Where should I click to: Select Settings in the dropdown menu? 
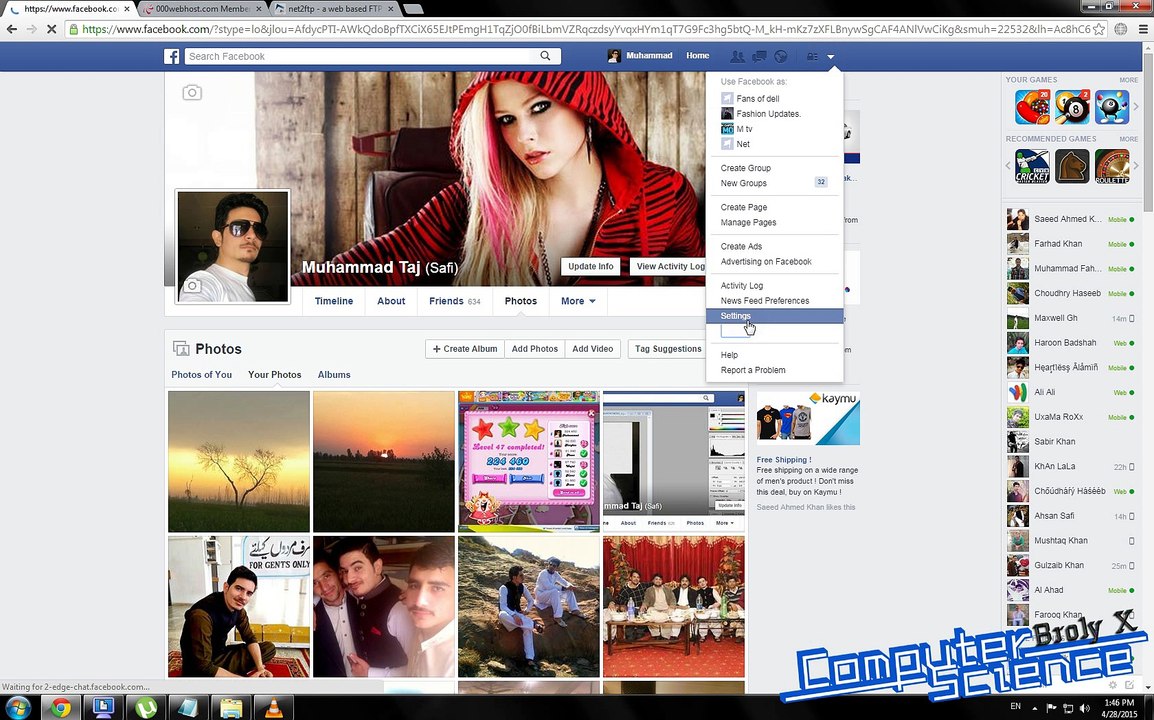774,316
